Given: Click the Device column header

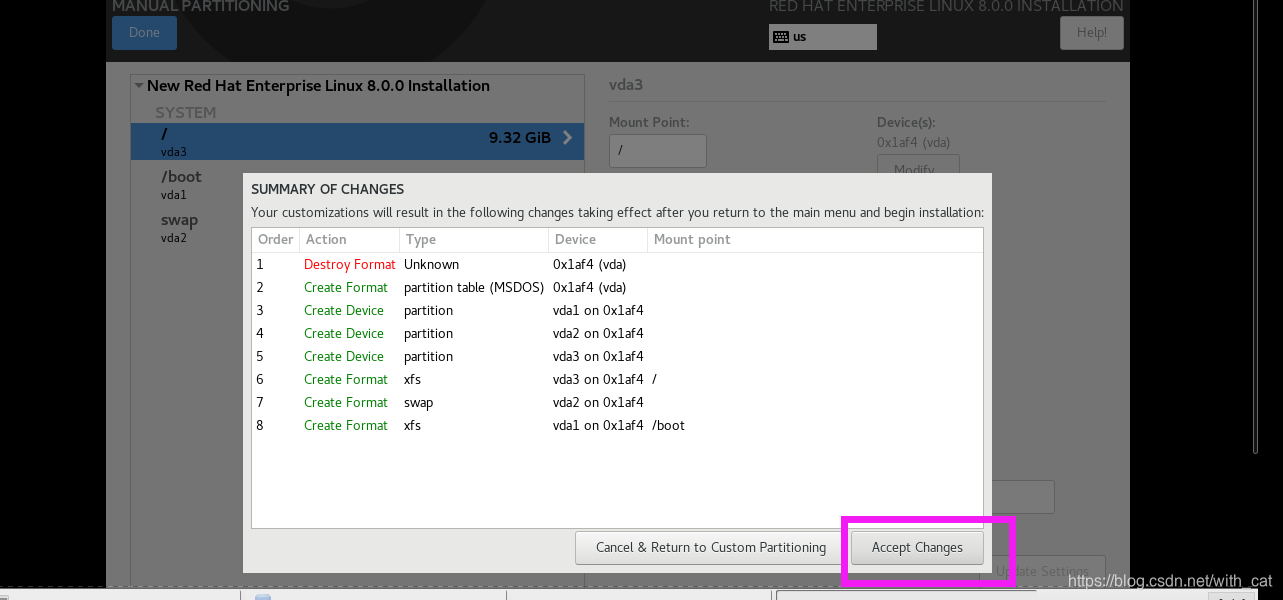Looking at the screenshot, I should (598, 240).
